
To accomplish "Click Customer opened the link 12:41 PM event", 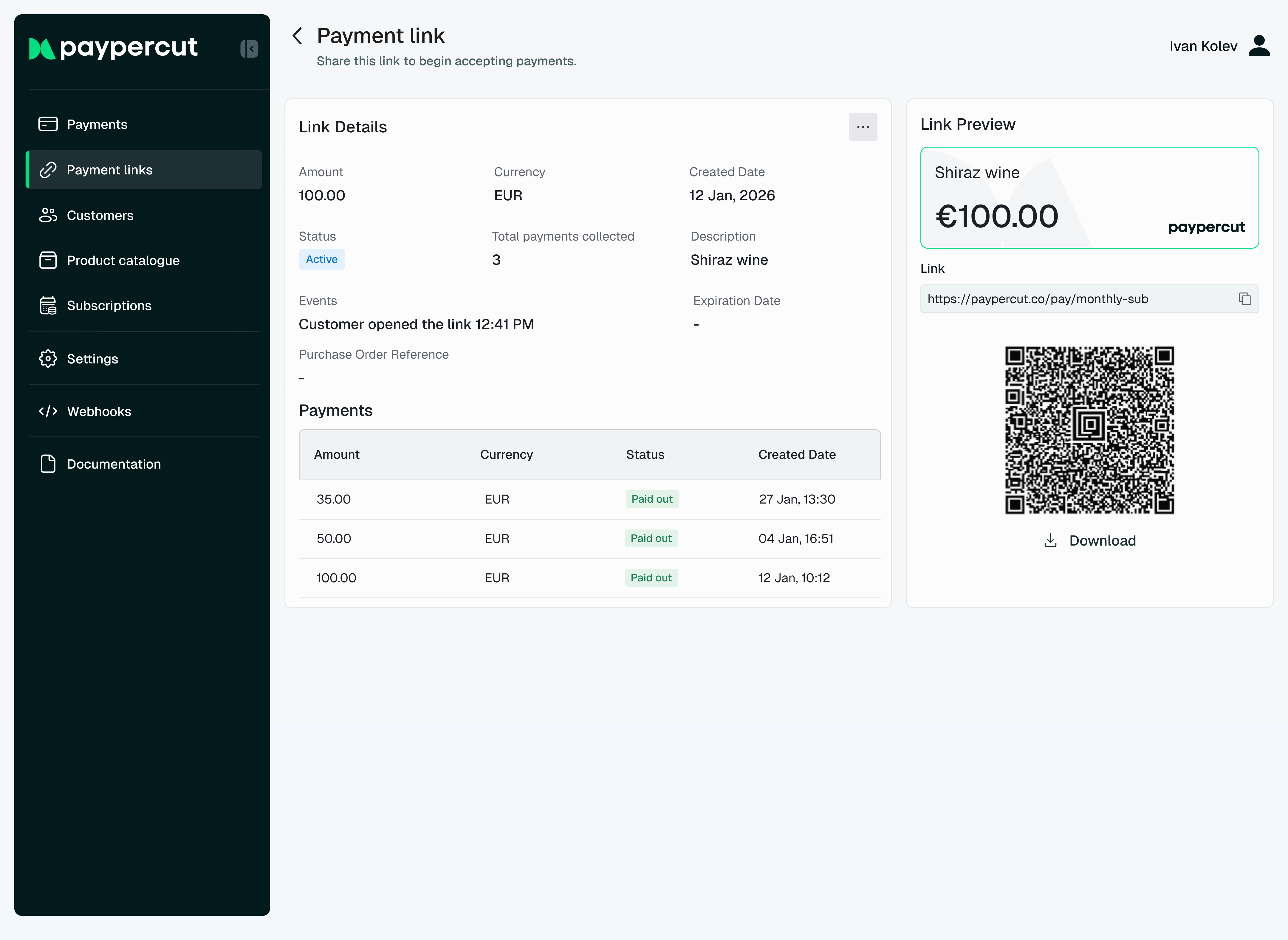I will (x=416, y=324).
